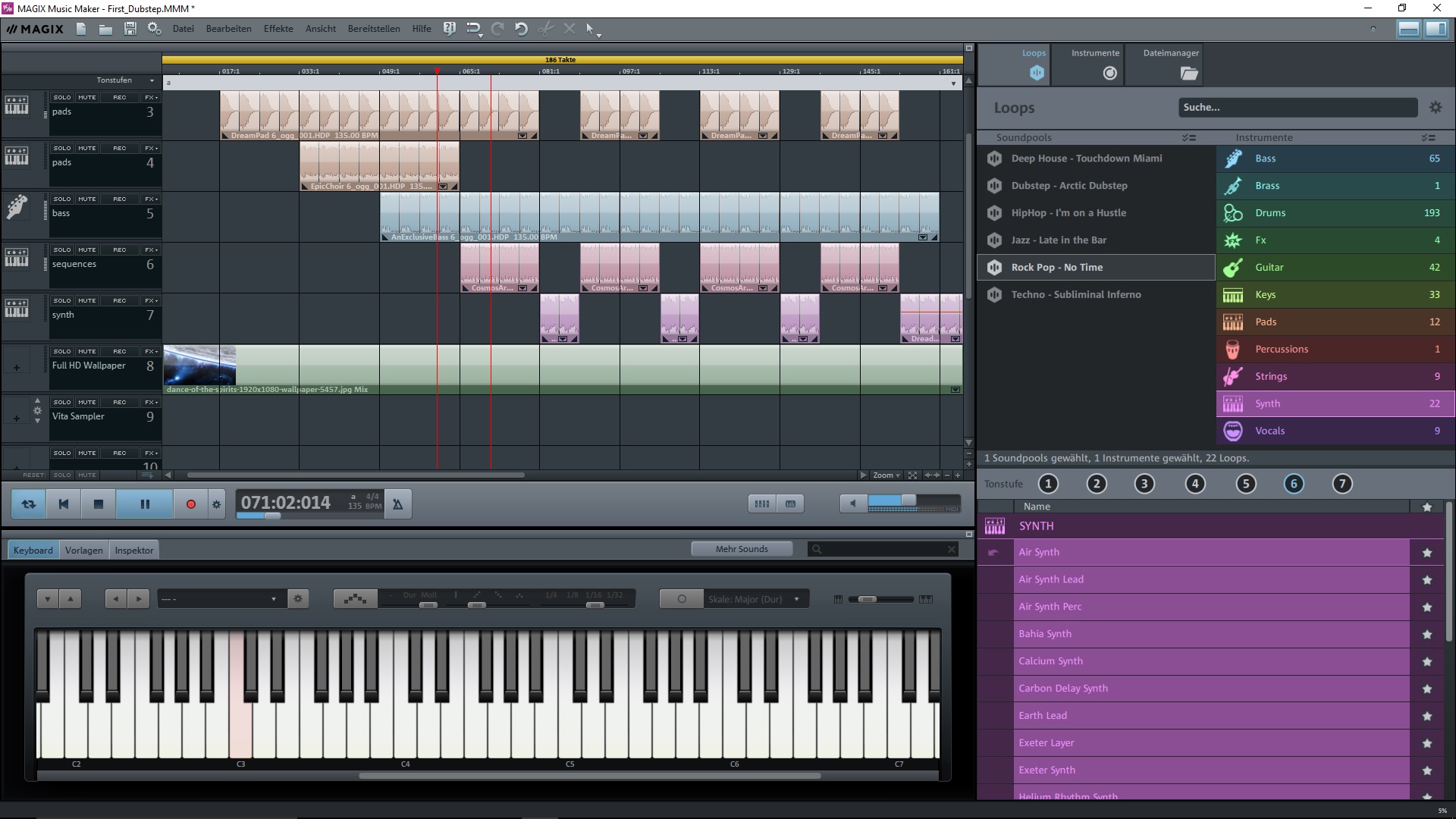Click the Record button in transport controls
Screen dimensions: 1456x819
point(191,503)
